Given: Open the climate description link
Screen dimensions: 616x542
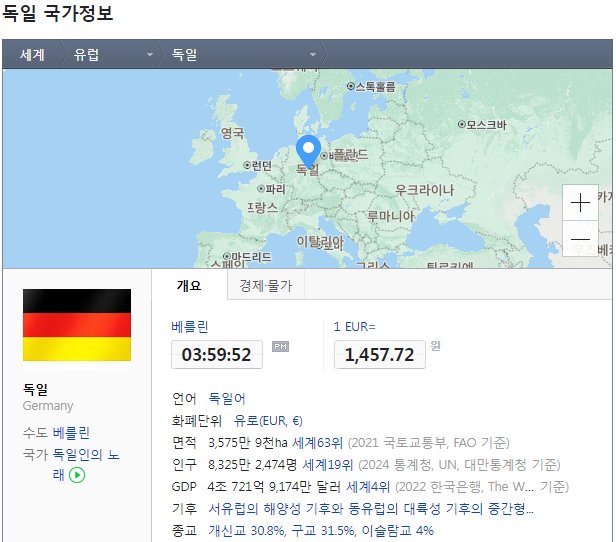Looking at the screenshot, I should [x=371, y=509].
